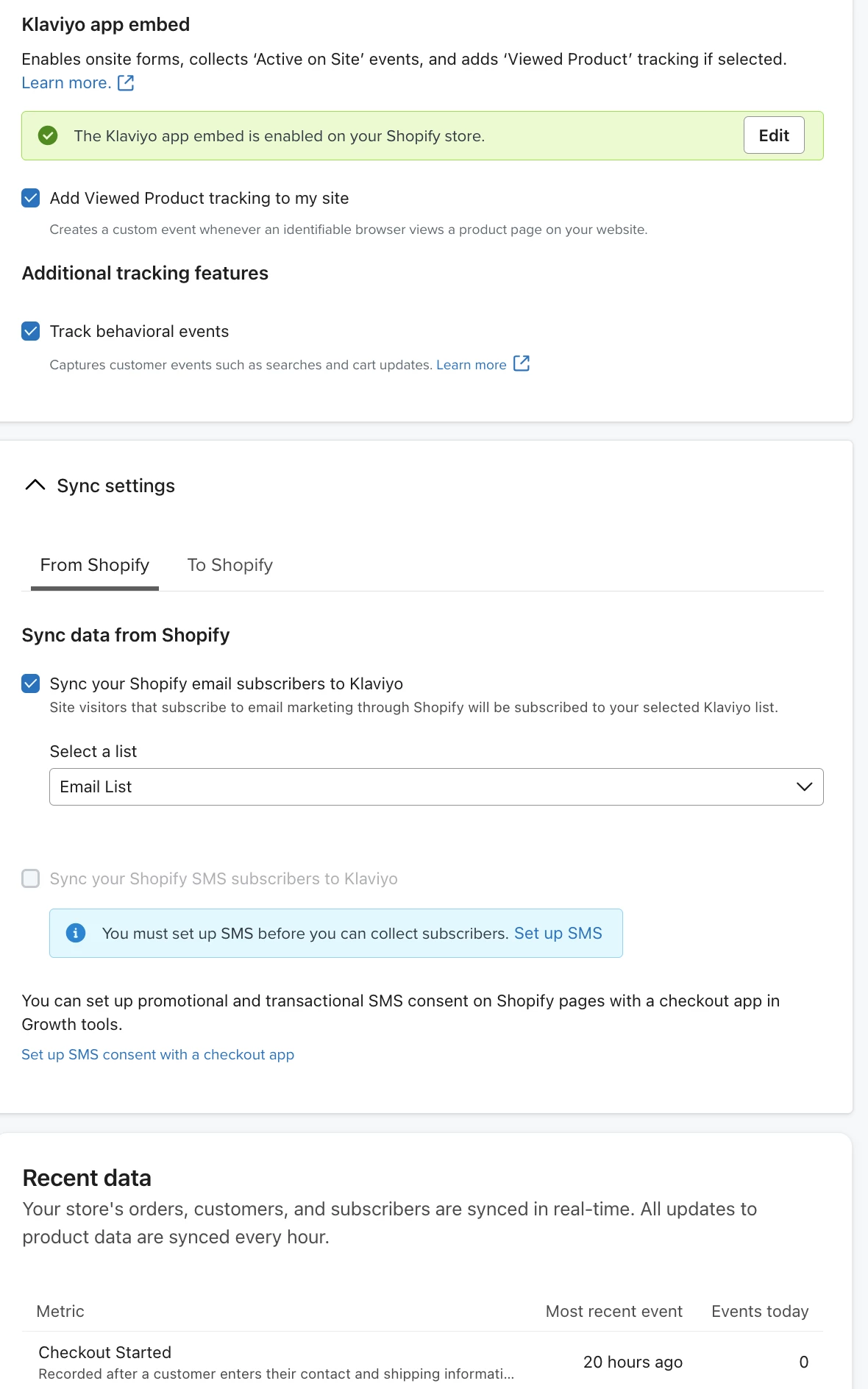Image resolution: width=868 pixels, height=1389 pixels.
Task: Select the Checkout Started metric row
Action: click(x=423, y=1362)
